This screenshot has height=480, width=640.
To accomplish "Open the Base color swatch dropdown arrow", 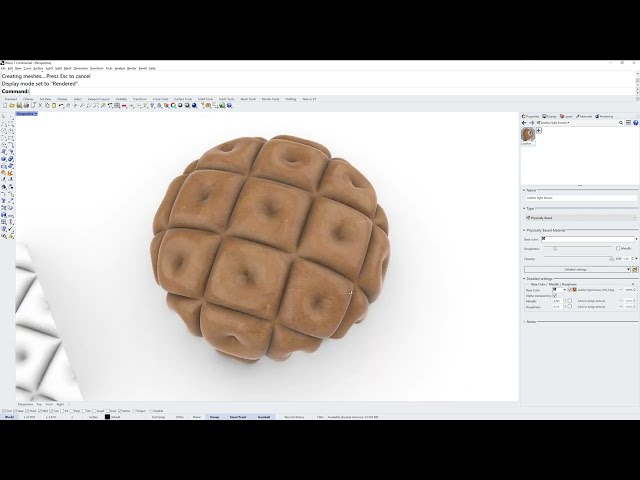I will pos(636,239).
